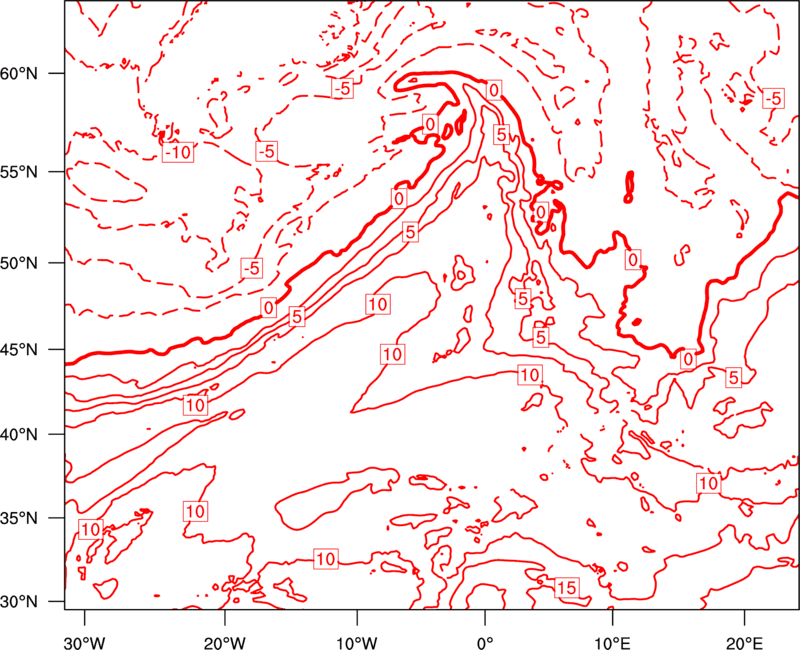Click the 15 contour label box
Image resolution: width=800 pixels, height=650 pixels.
point(566,588)
